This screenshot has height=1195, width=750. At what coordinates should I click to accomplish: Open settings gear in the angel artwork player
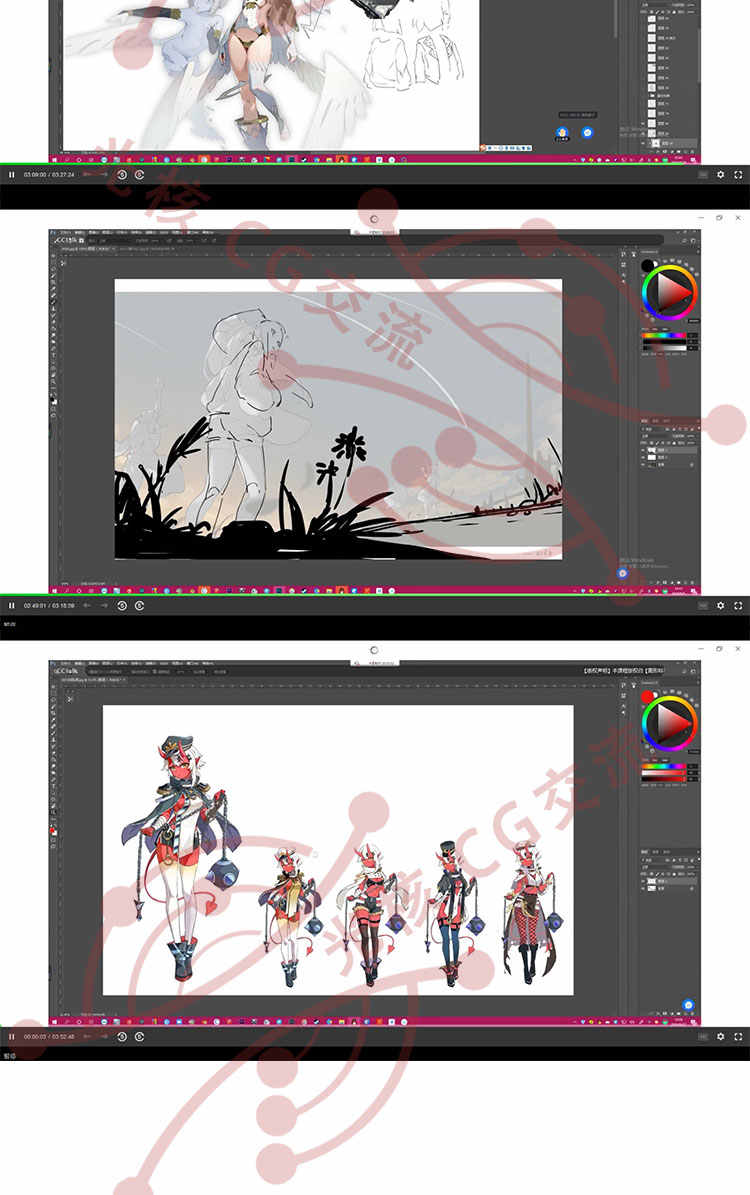point(721,175)
